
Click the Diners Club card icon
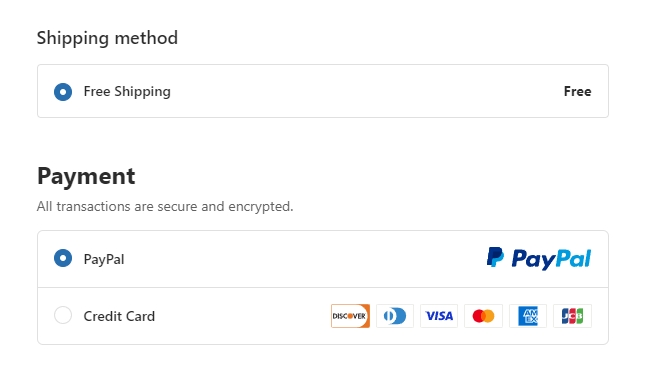point(395,316)
